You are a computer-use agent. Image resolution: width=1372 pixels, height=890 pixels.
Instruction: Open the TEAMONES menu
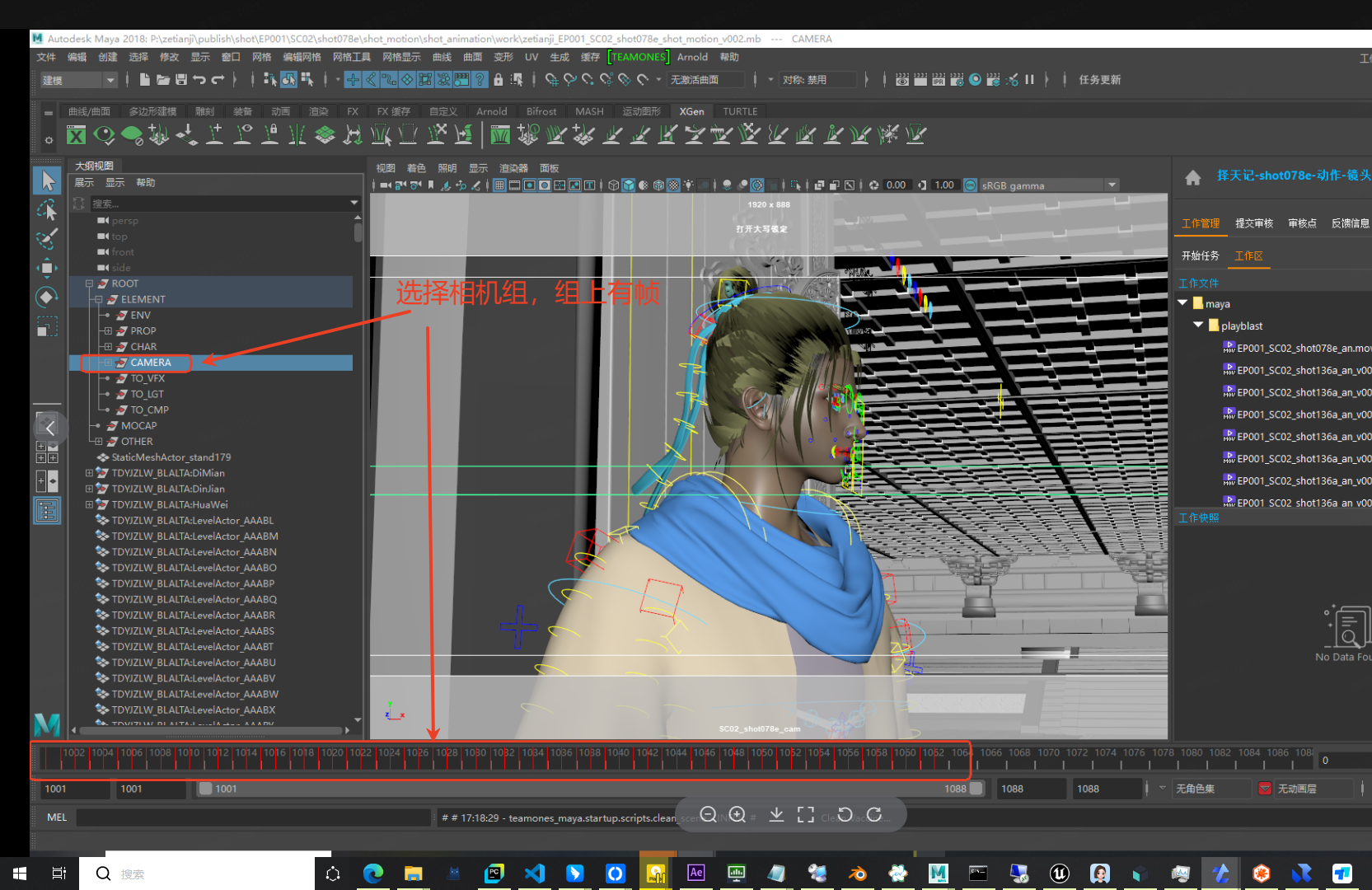pos(639,57)
